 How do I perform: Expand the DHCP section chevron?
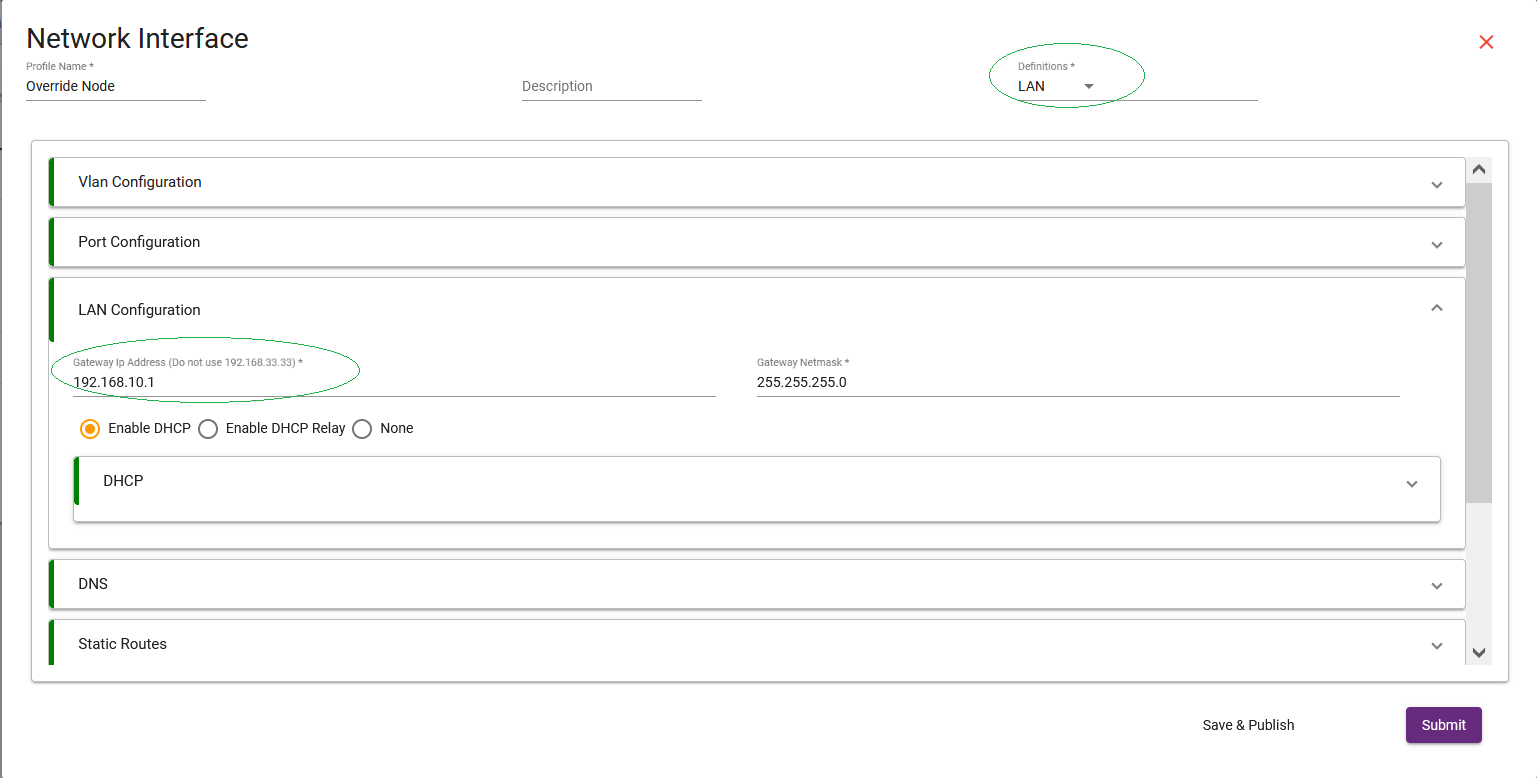click(1412, 484)
